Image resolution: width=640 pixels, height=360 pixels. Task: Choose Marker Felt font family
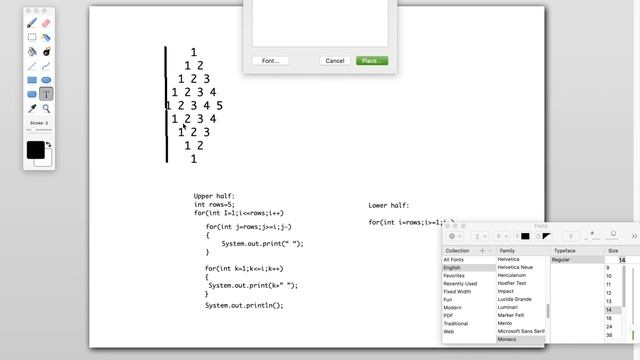pos(521,315)
